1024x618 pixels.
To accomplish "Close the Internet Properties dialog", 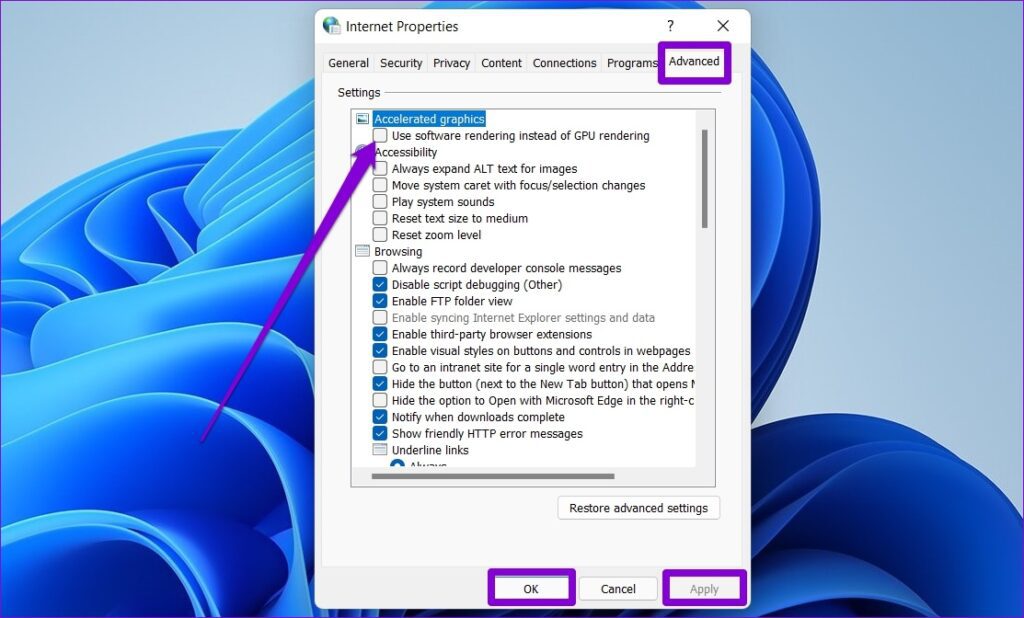I will 723,26.
